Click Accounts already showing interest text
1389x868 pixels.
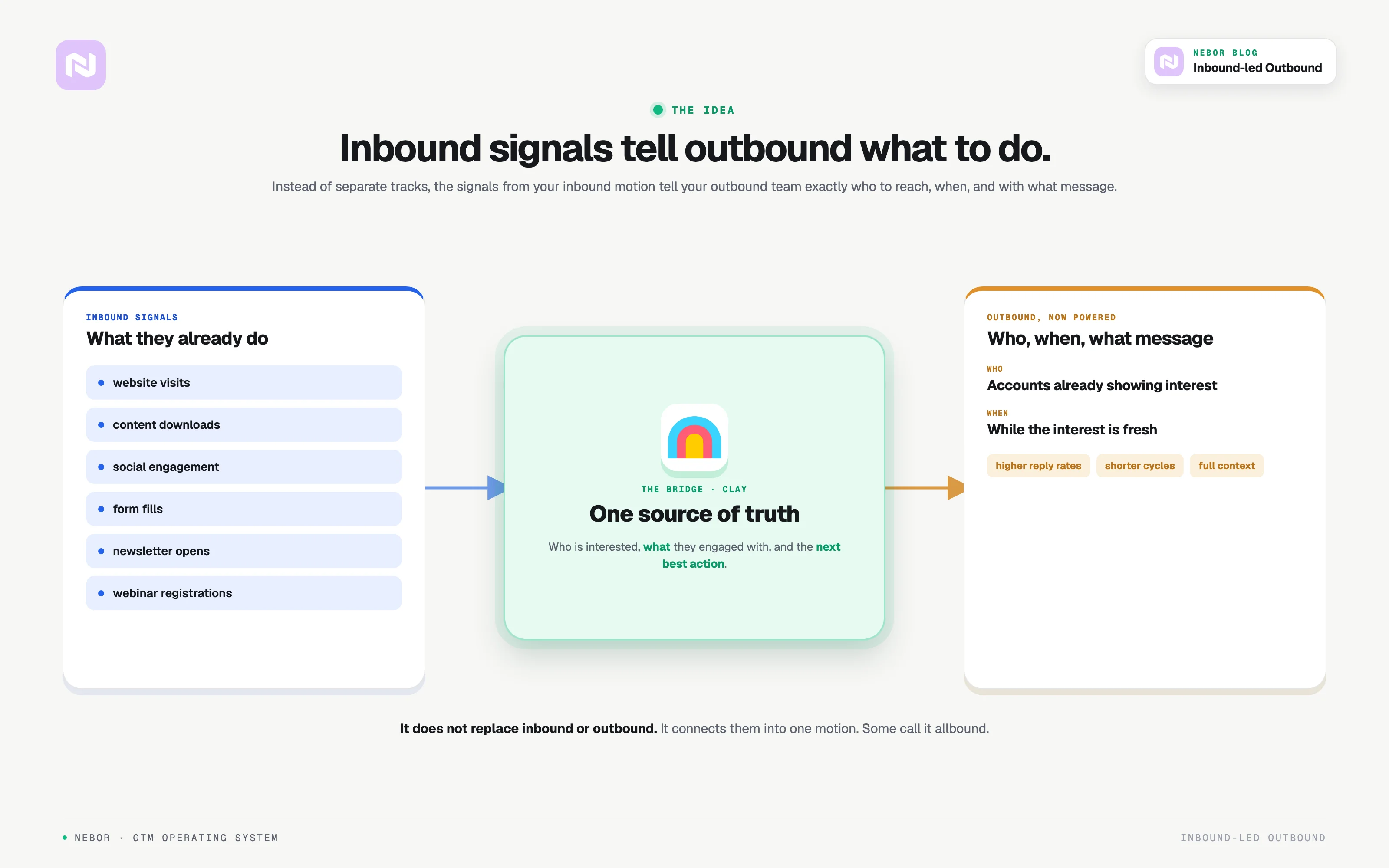(1102, 385)
